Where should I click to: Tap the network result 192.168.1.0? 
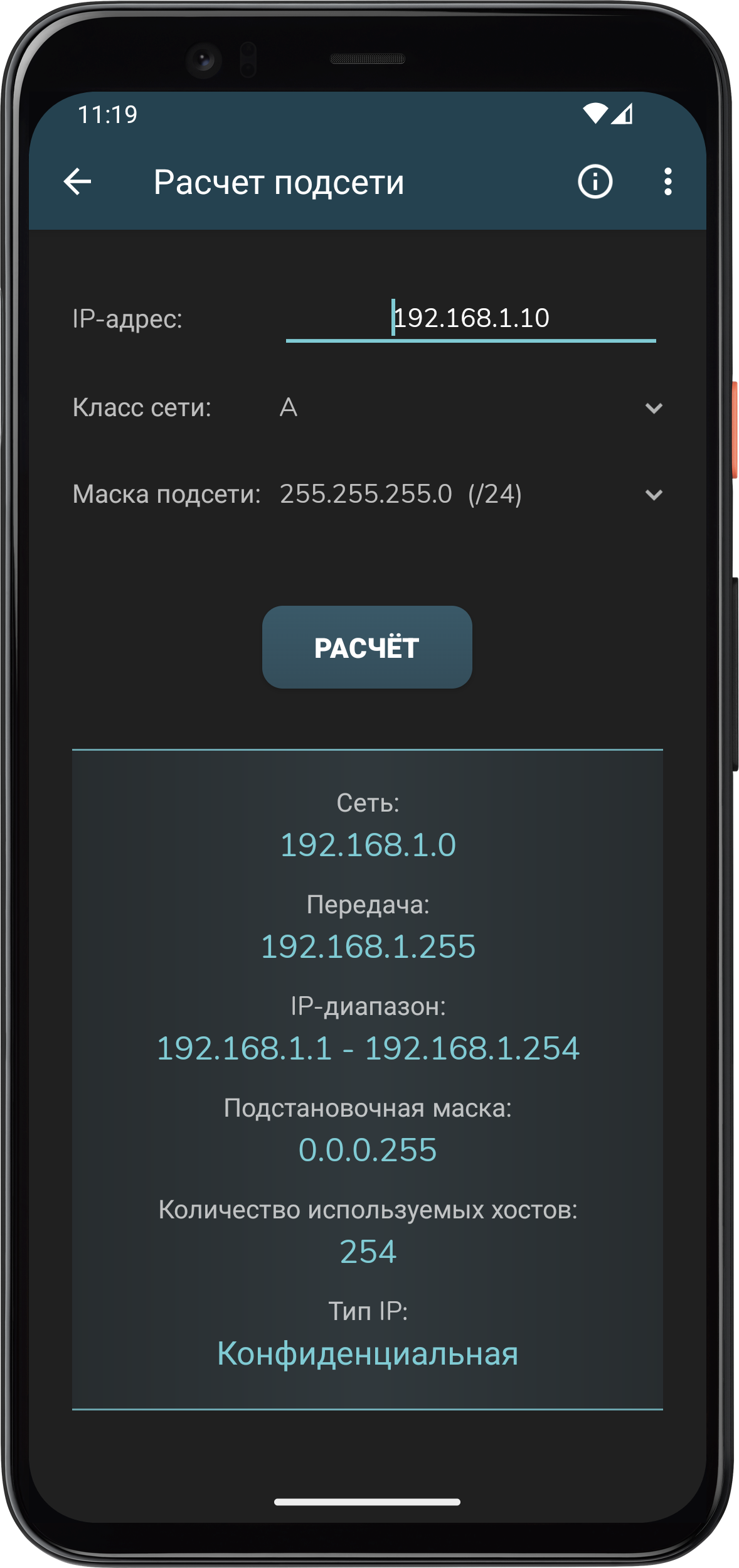pos(368,845)
